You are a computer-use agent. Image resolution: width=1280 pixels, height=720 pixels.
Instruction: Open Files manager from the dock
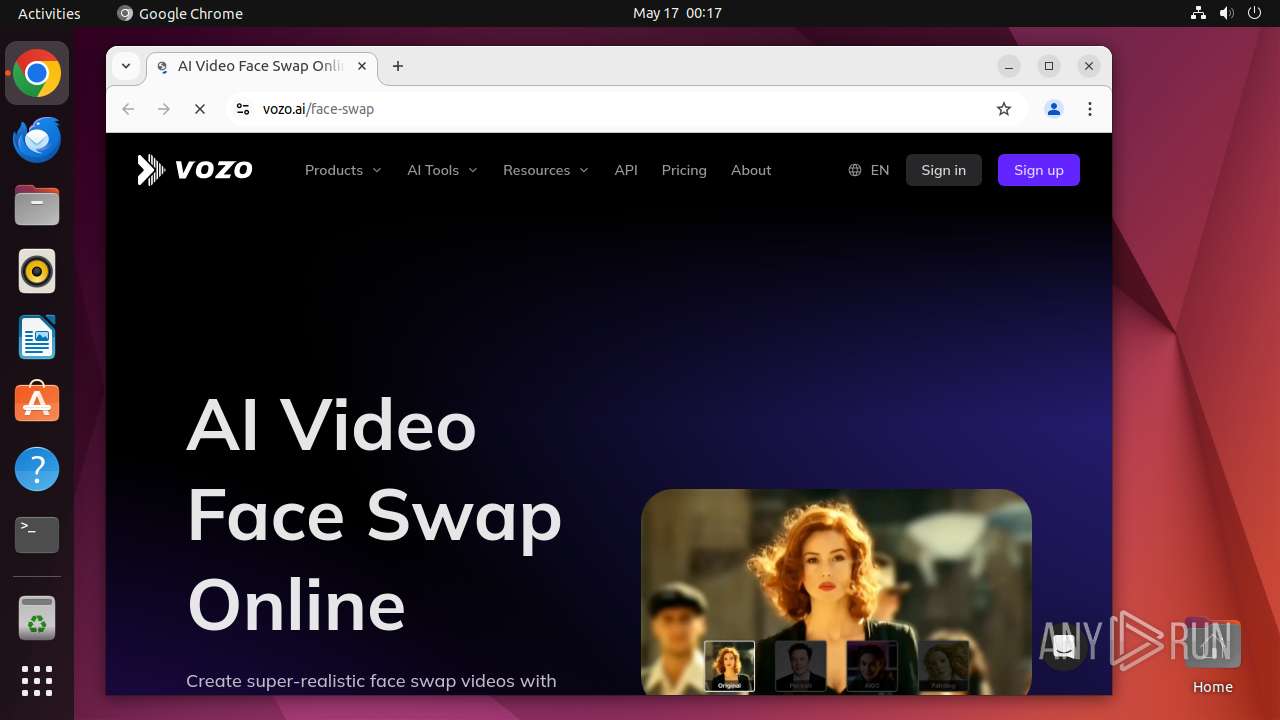[x=37, y=205]
